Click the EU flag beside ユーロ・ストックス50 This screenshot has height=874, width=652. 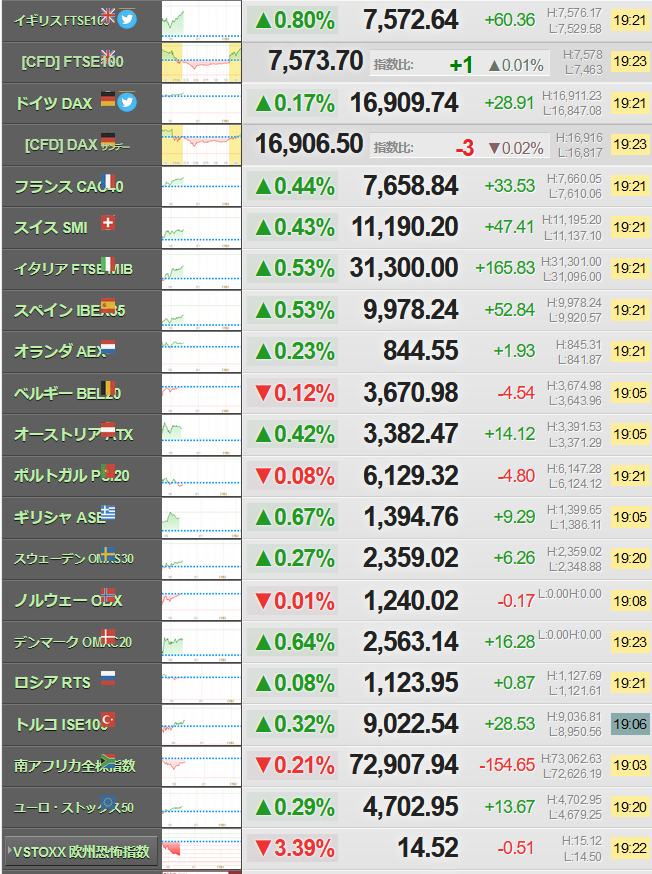coord(108,803)
